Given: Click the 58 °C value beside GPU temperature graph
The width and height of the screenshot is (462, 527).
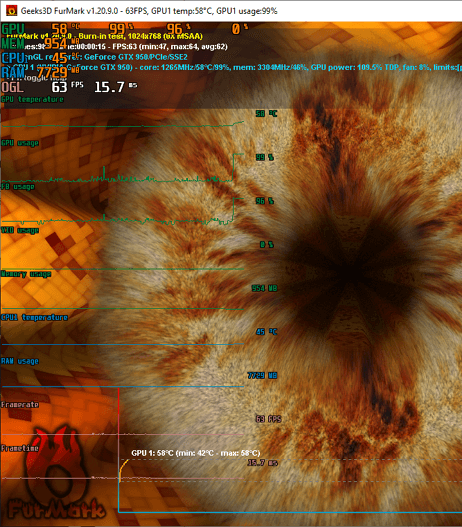Looking at the screenshot, I should point(266,114).
